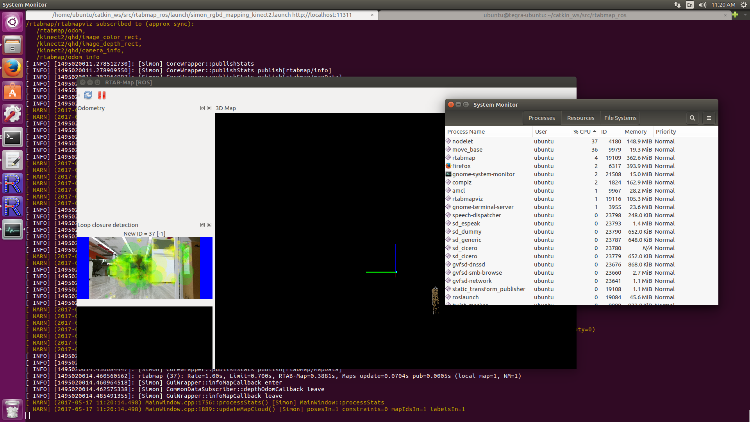The width and height of the screenshot is (750, 422).
Task: Switch to the Resources tab
Action: pos(580,118)
